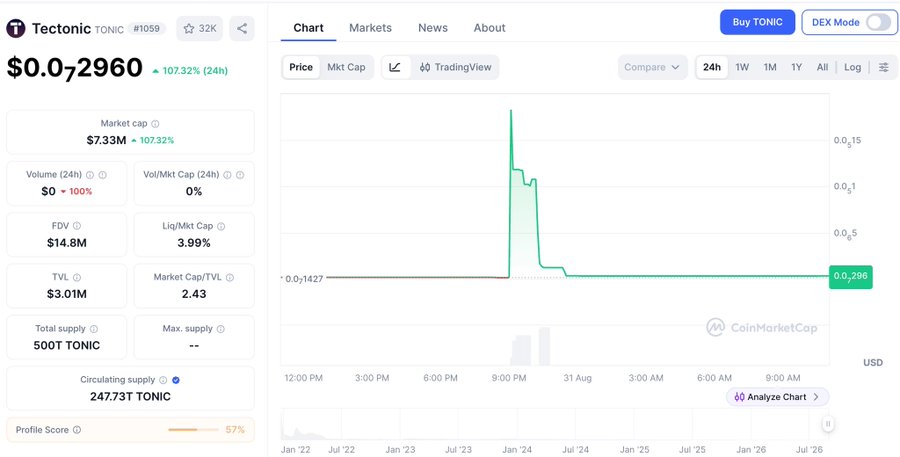Toggle Log scale on chart

852,67
